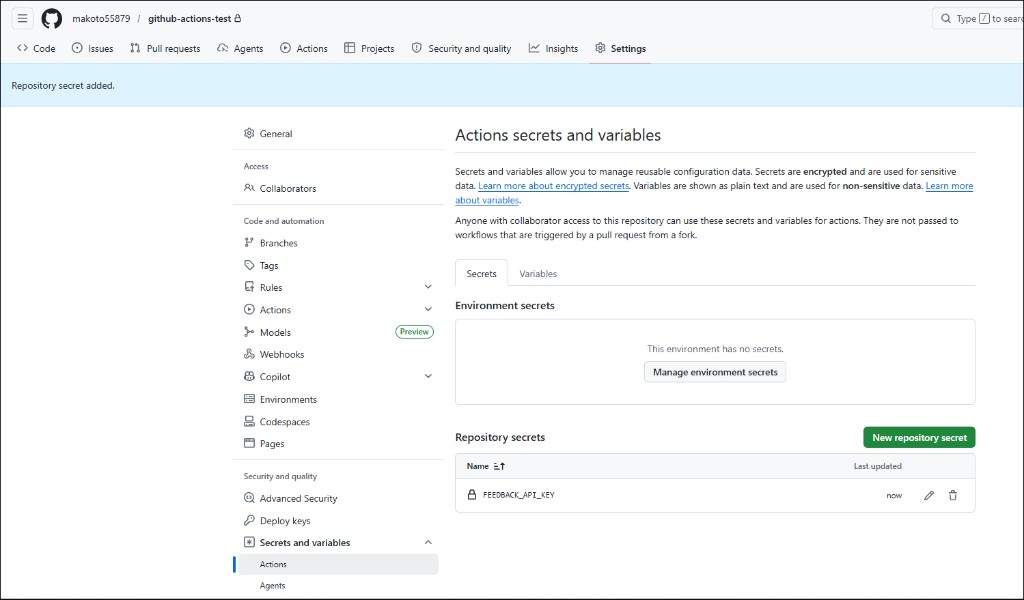This screenshot has width=1024, height=600.
Task: Click the Deploy keys key icon
Action: (249, 520)
